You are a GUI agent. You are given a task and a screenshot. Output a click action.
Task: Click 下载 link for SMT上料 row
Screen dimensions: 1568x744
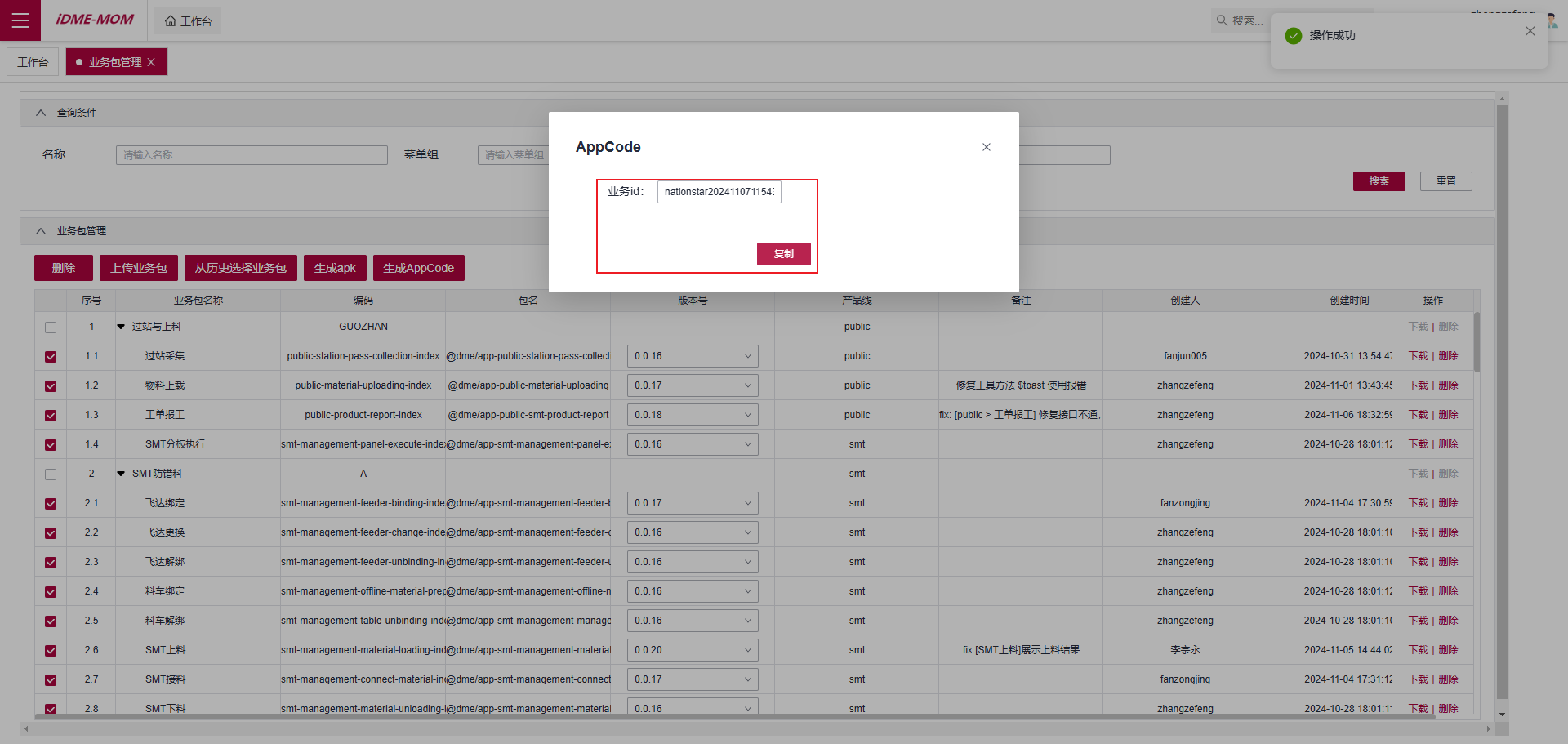pos(1418,650)
